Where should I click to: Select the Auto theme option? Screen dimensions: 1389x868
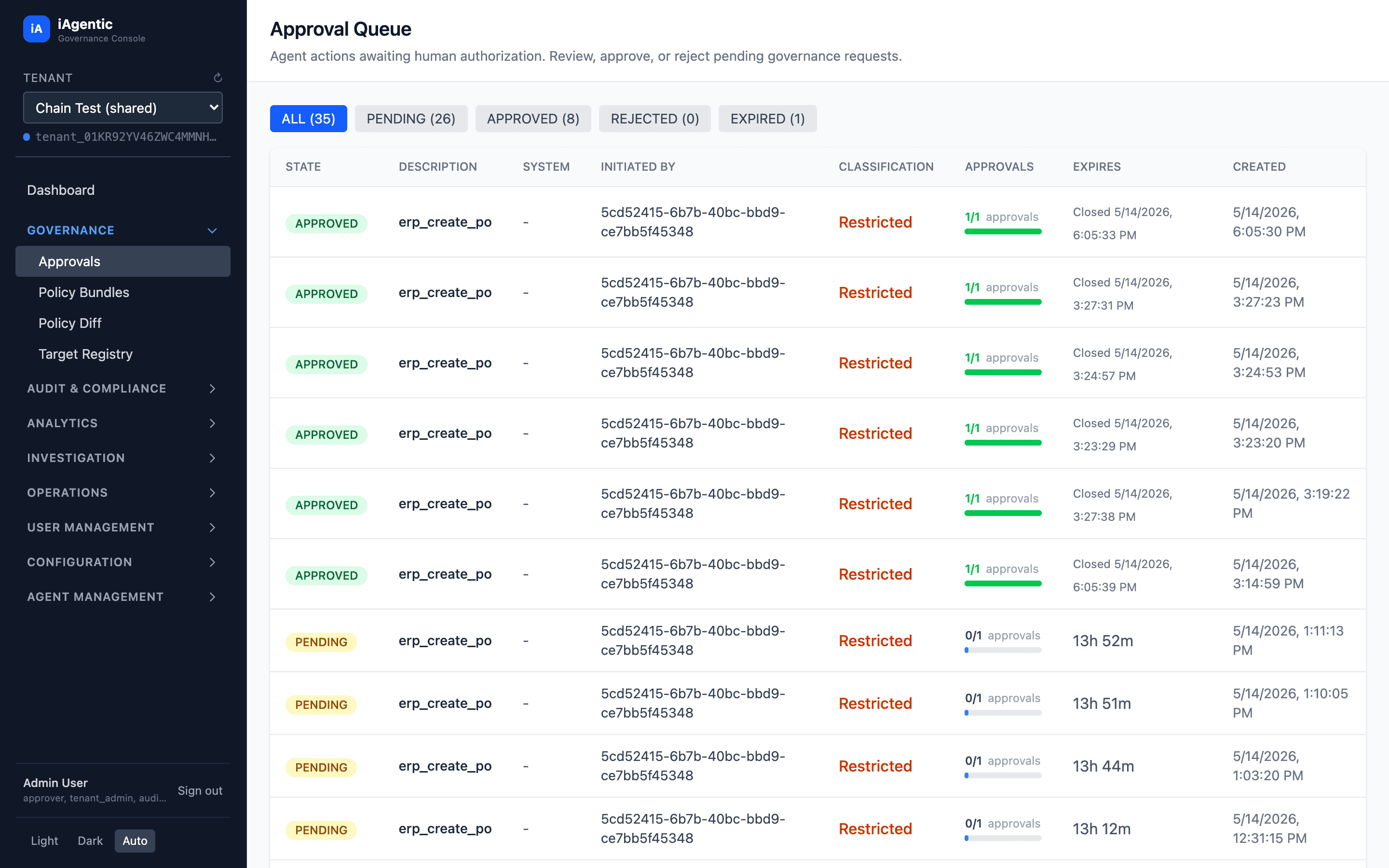click(x=135, y=841)
